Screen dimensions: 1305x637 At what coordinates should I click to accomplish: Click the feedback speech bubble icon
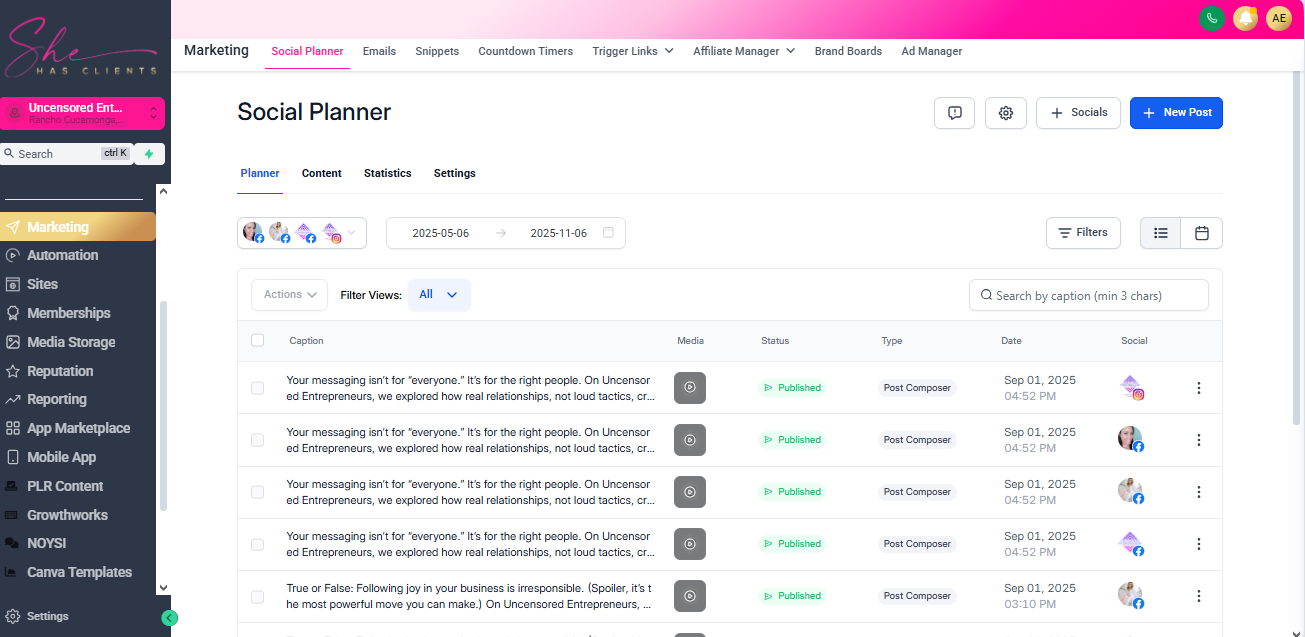(954, 113)
